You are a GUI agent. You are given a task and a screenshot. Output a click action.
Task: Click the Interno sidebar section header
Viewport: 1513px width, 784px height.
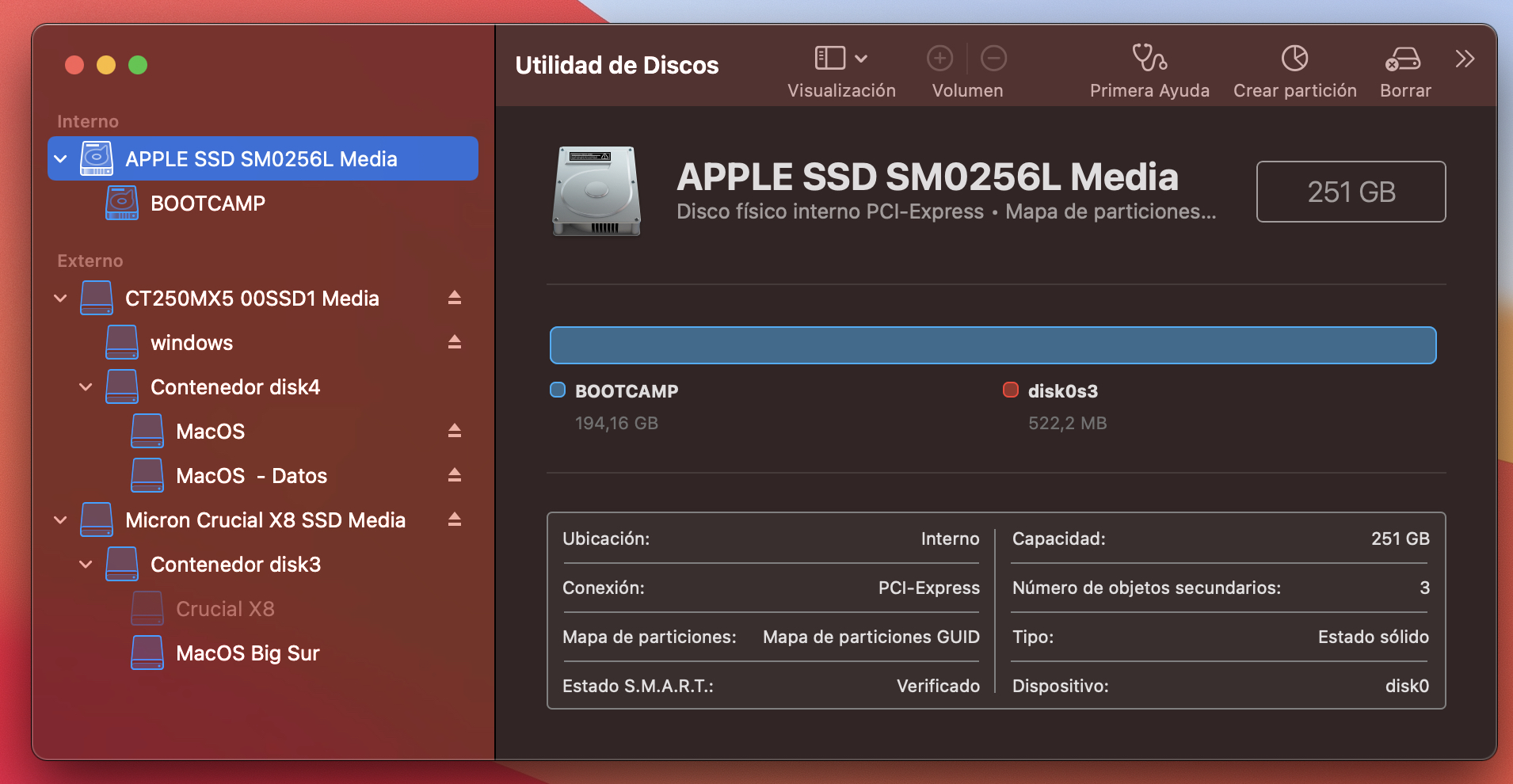point(88,121)
